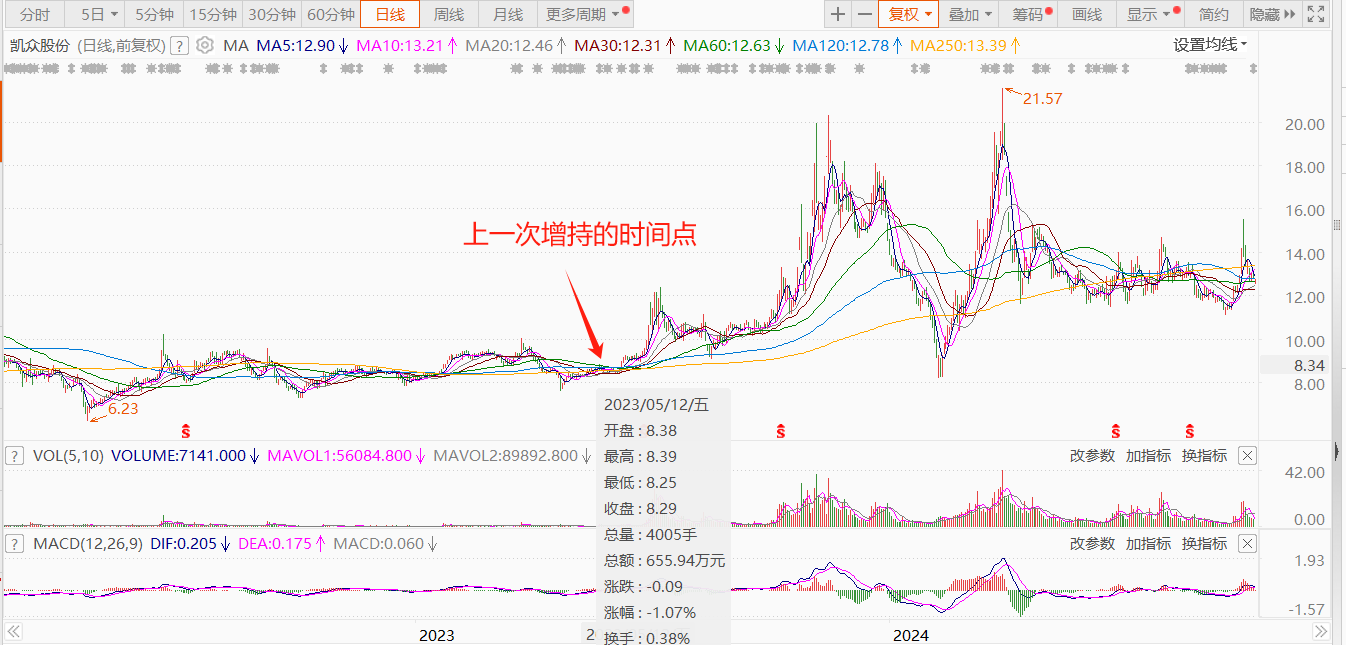Click the MACD(12,26,9) indicator name
Viewport: 1346px width, 645px height.
point(88,543)
